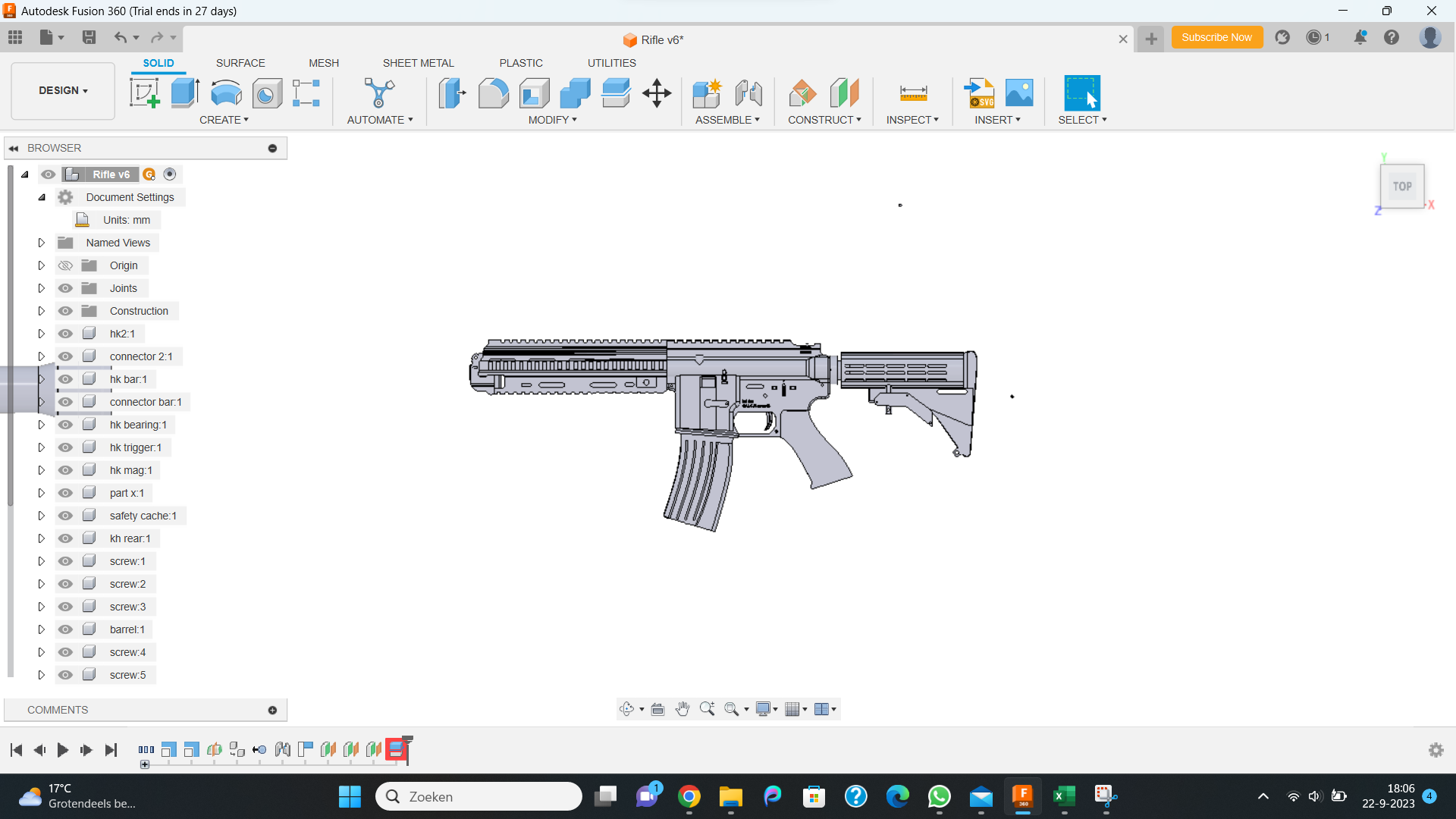Screen dimensions: 1456x819
Task: Open Excel from the taskbar
Action: pos(1064,796)
